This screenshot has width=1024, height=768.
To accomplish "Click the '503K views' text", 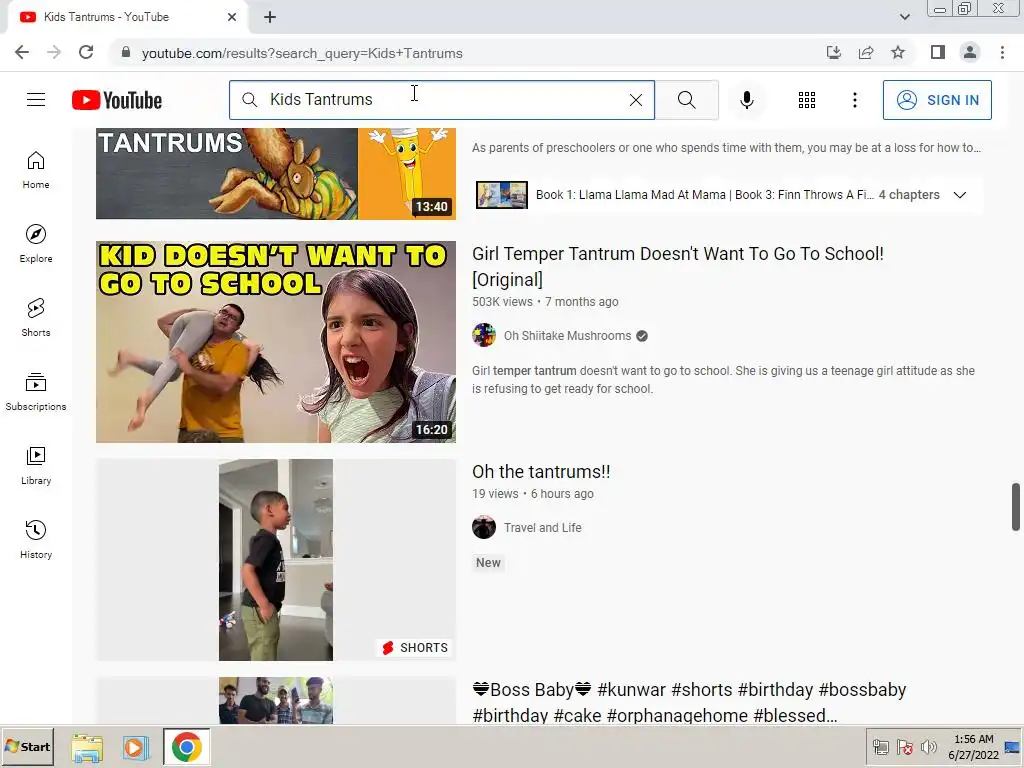I will (502, 302).
